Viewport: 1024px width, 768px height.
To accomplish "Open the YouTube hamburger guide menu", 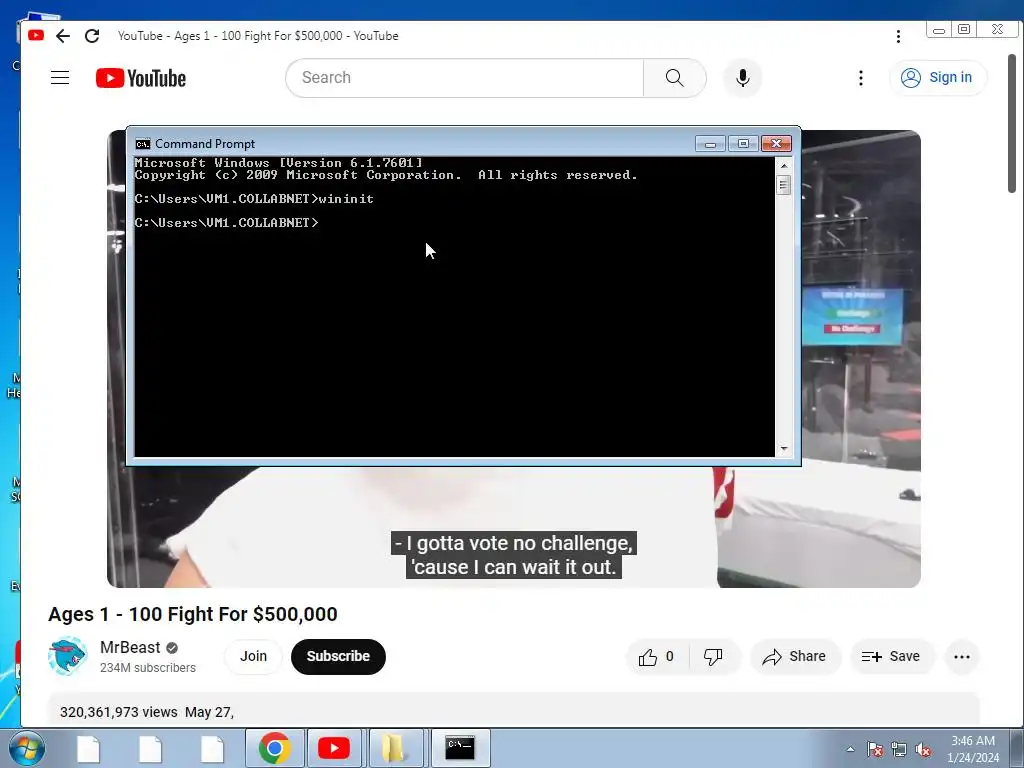I will [x=60, y=78].
